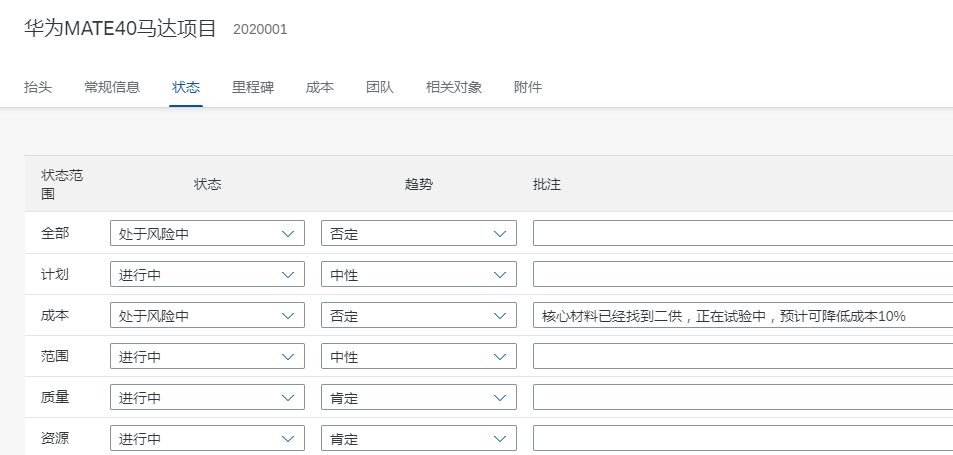Focus the 批注 field in 计划 row

pyautogui.click(x=743, y=275)
